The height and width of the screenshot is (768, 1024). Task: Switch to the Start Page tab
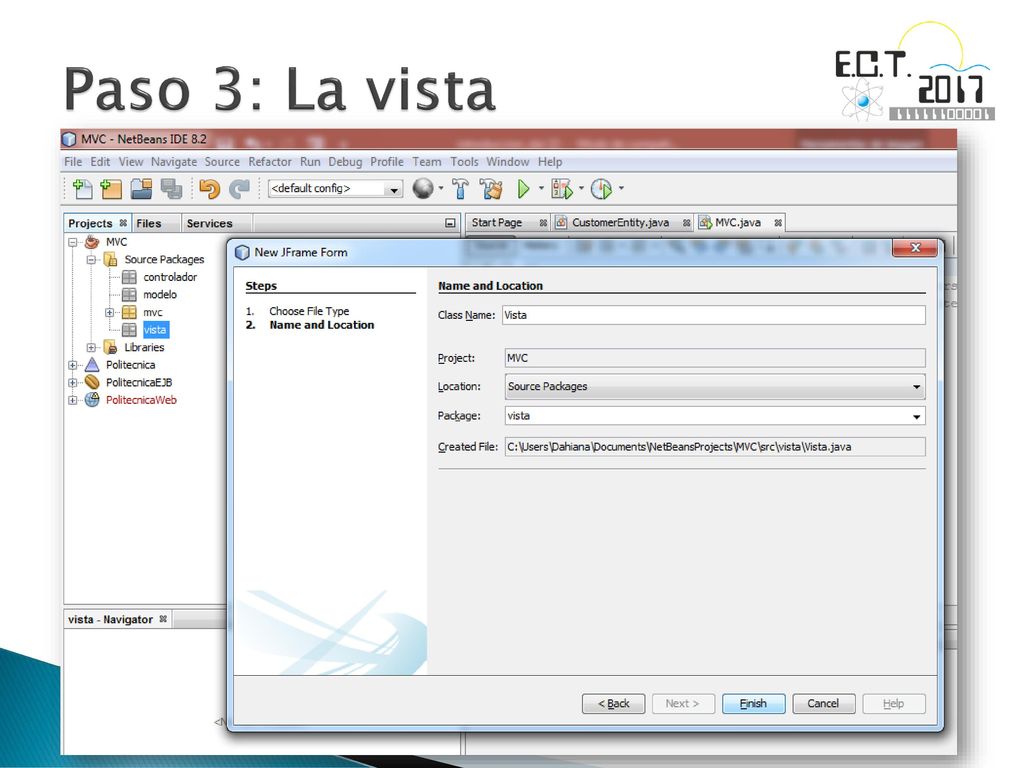[x=497, y=223]
